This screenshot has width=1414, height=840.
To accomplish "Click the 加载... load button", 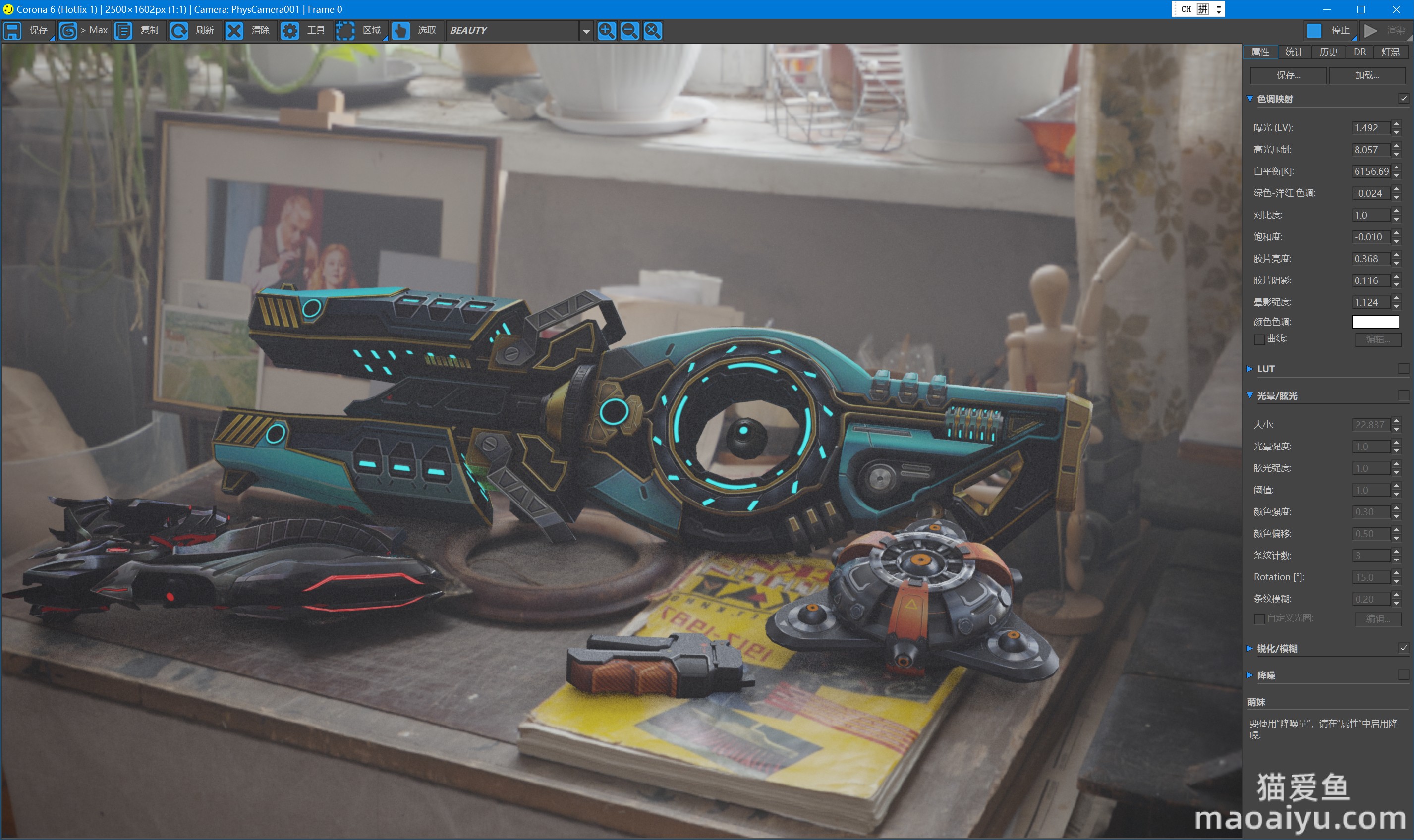I will click(x=1366, y=75).
